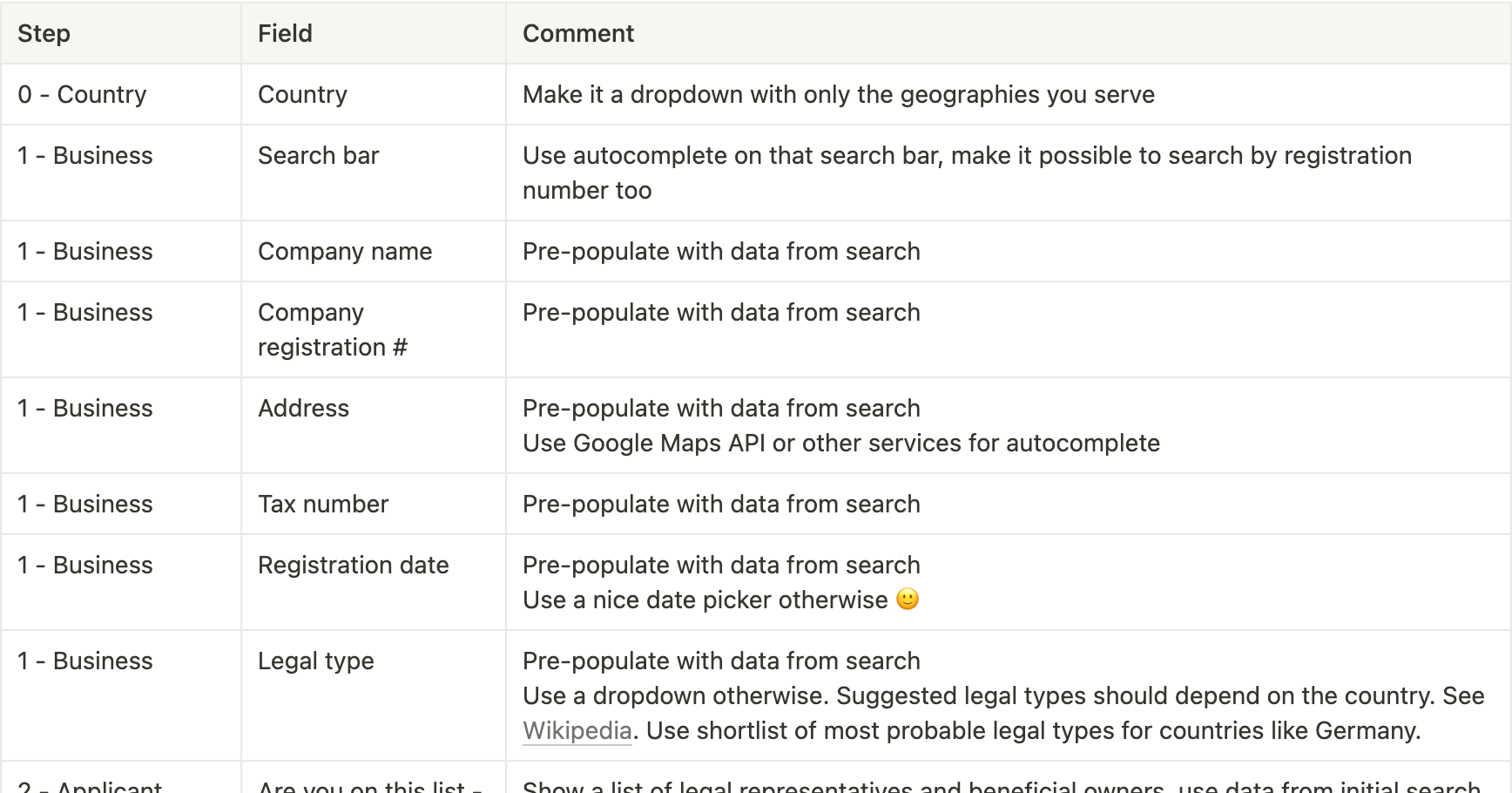This screenshot has height=793, width=1512.
Task: Click the 'Are you on this list' field cell
Action: pyautogui.click(x=373, y=778)
